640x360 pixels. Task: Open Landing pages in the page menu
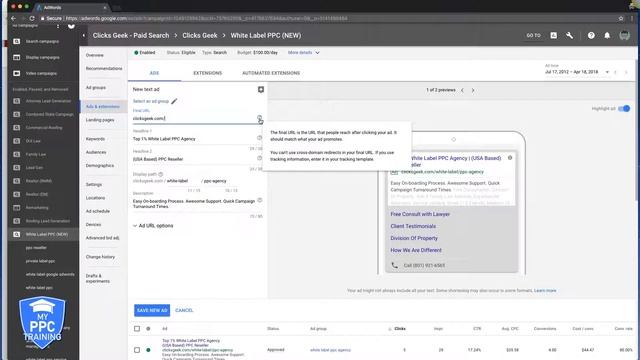click(x=100, y=120)
